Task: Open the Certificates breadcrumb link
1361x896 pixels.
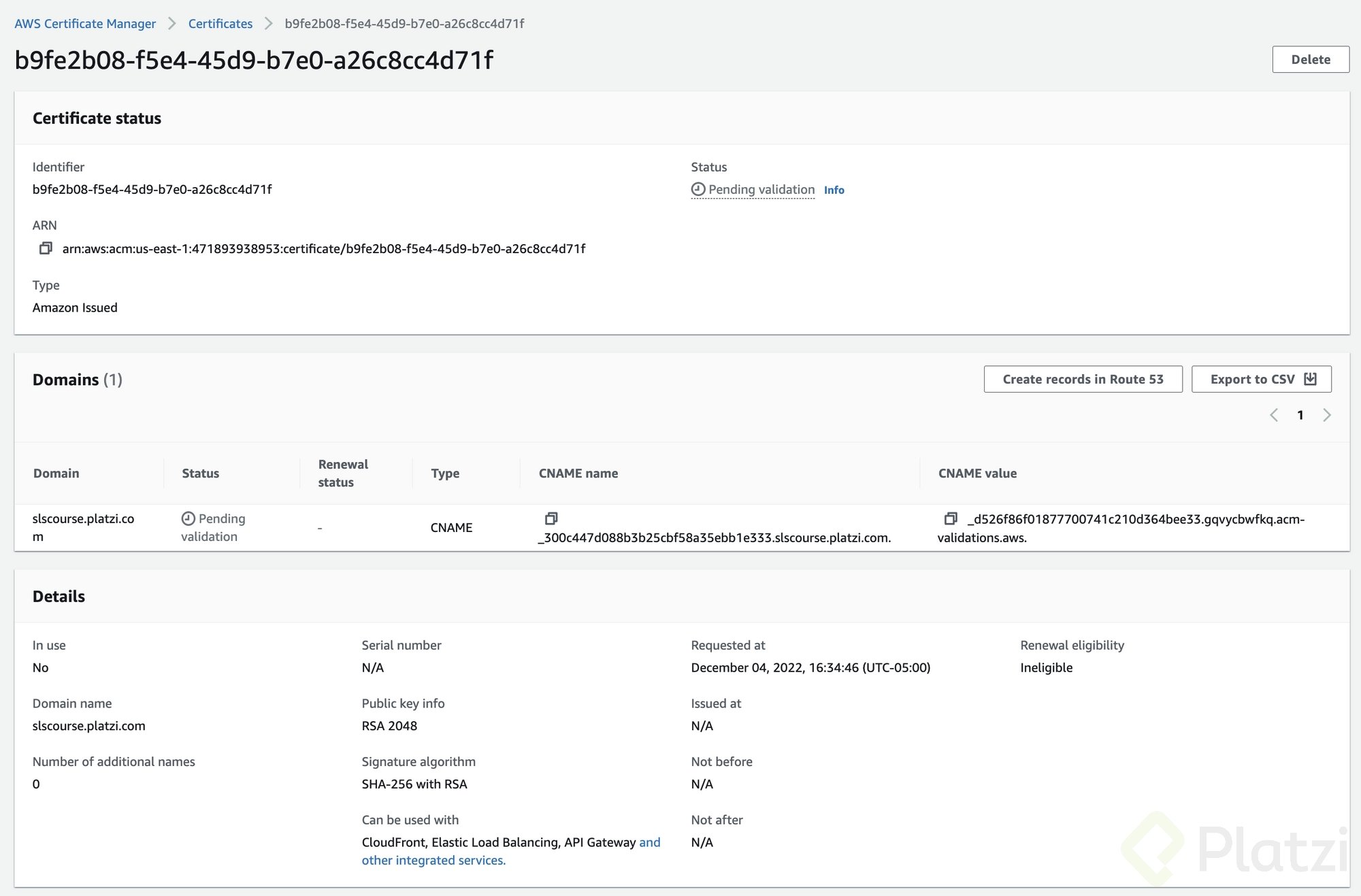Action: [x=220, y=23]
